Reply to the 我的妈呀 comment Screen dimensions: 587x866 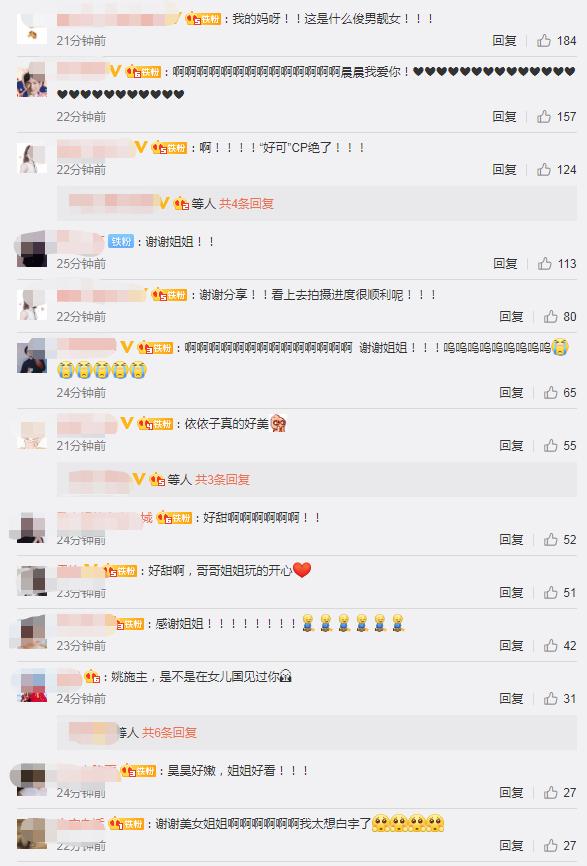pos(505,40)
